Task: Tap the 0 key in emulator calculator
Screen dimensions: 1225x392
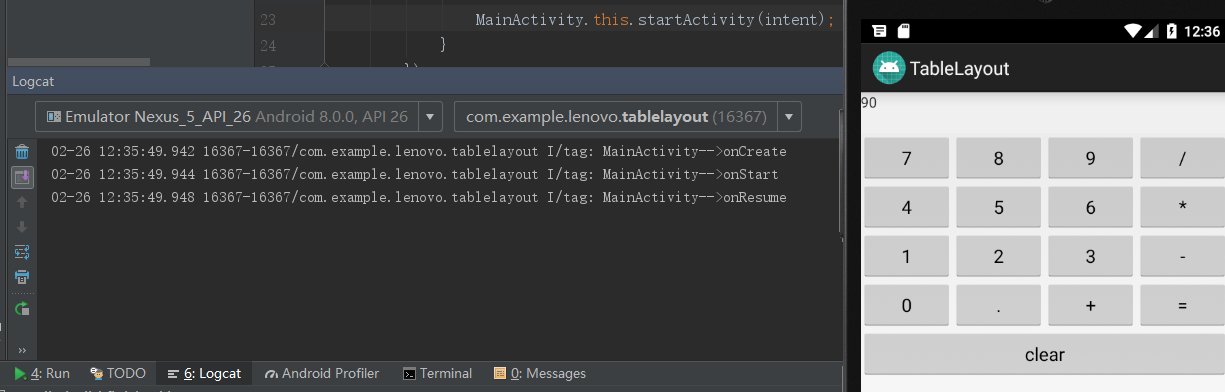Action: click(906, 306)
